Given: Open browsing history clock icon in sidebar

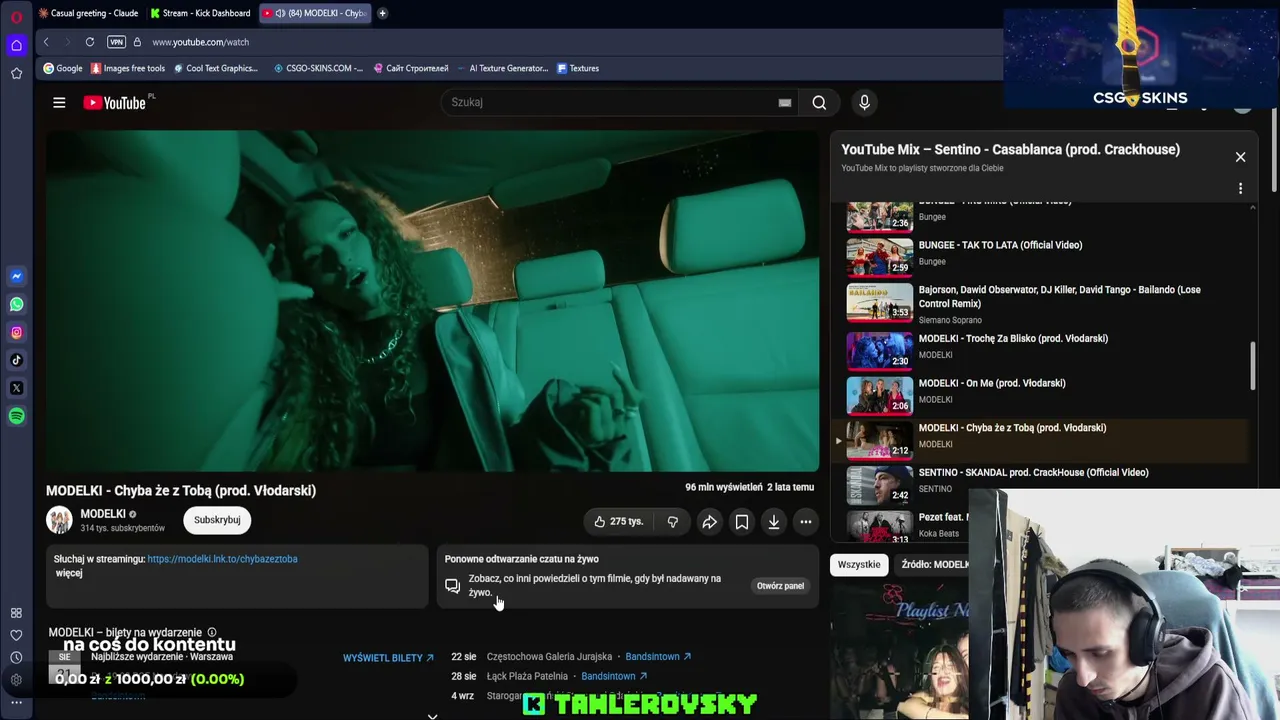Looking at the screenshot, I should pos(16,657).
